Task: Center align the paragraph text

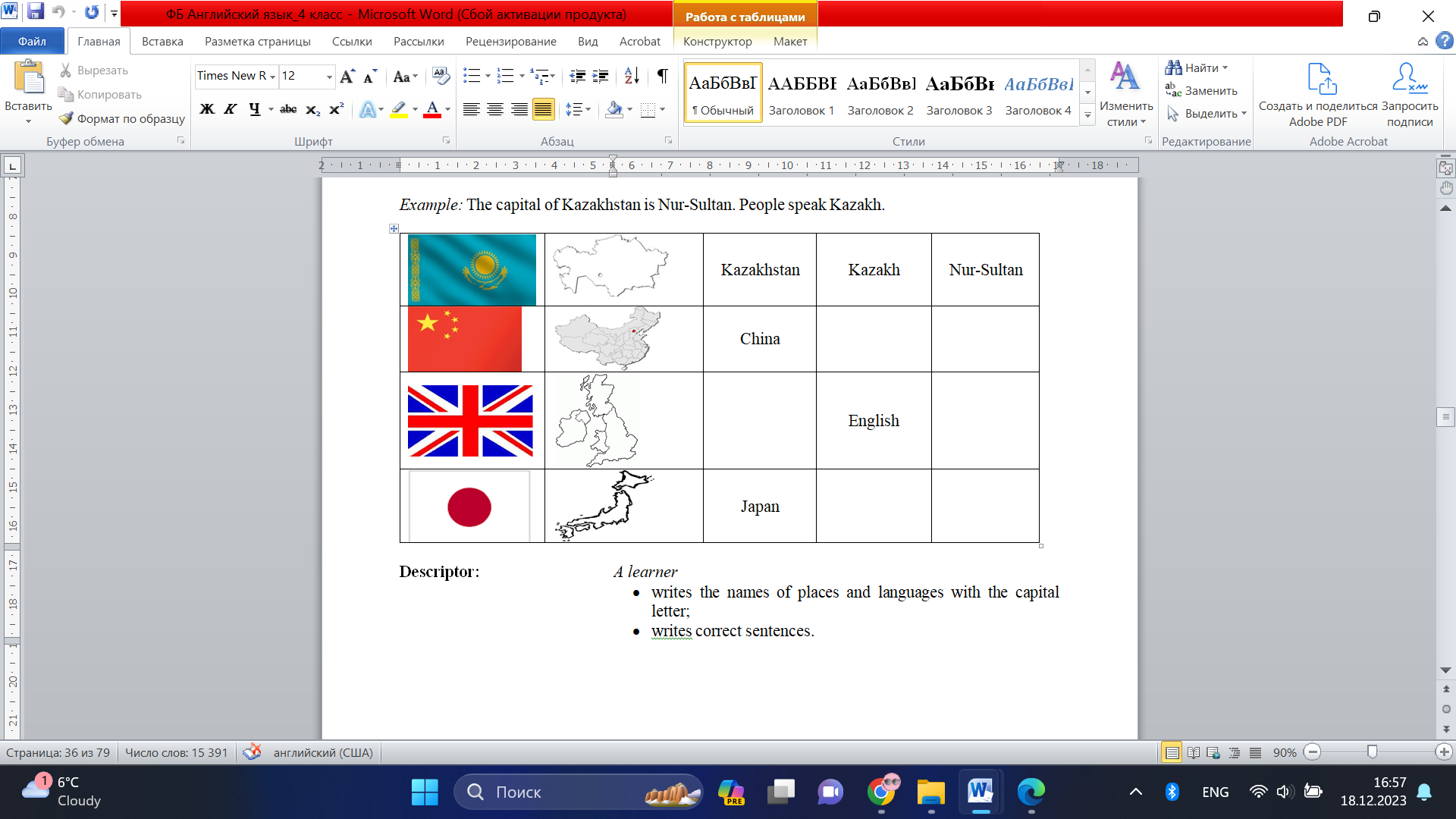Action: click(495, 109)
